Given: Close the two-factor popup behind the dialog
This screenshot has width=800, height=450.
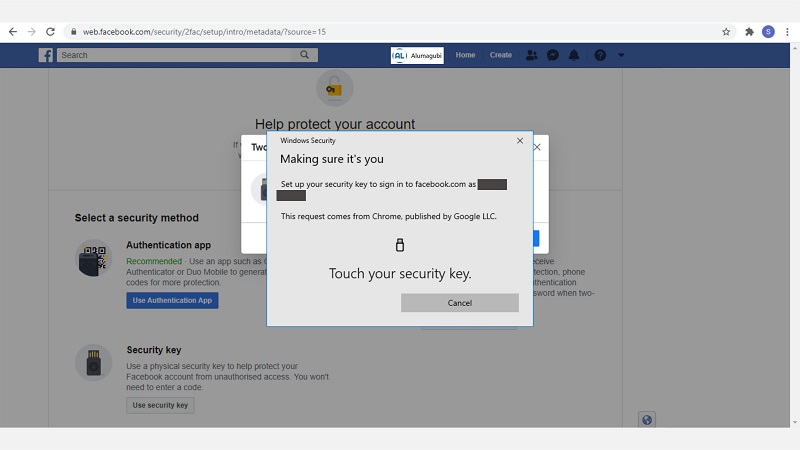Looking at the screenshot, I should 537,147.
